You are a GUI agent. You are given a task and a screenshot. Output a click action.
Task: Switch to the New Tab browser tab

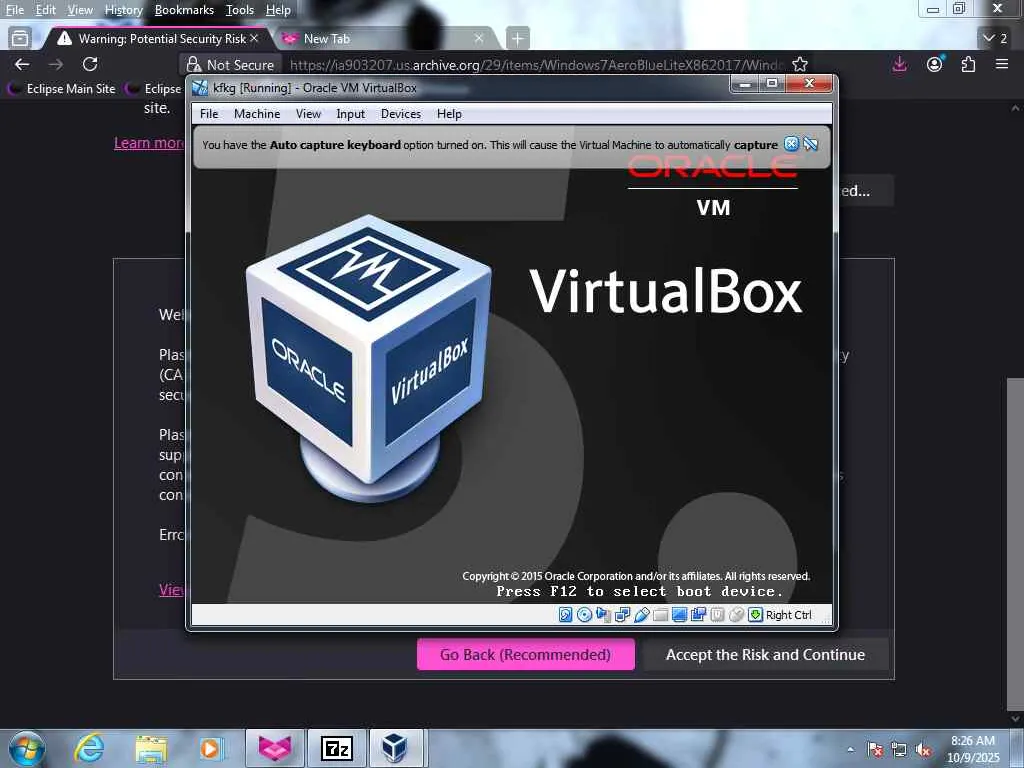(x=385, y=39)
